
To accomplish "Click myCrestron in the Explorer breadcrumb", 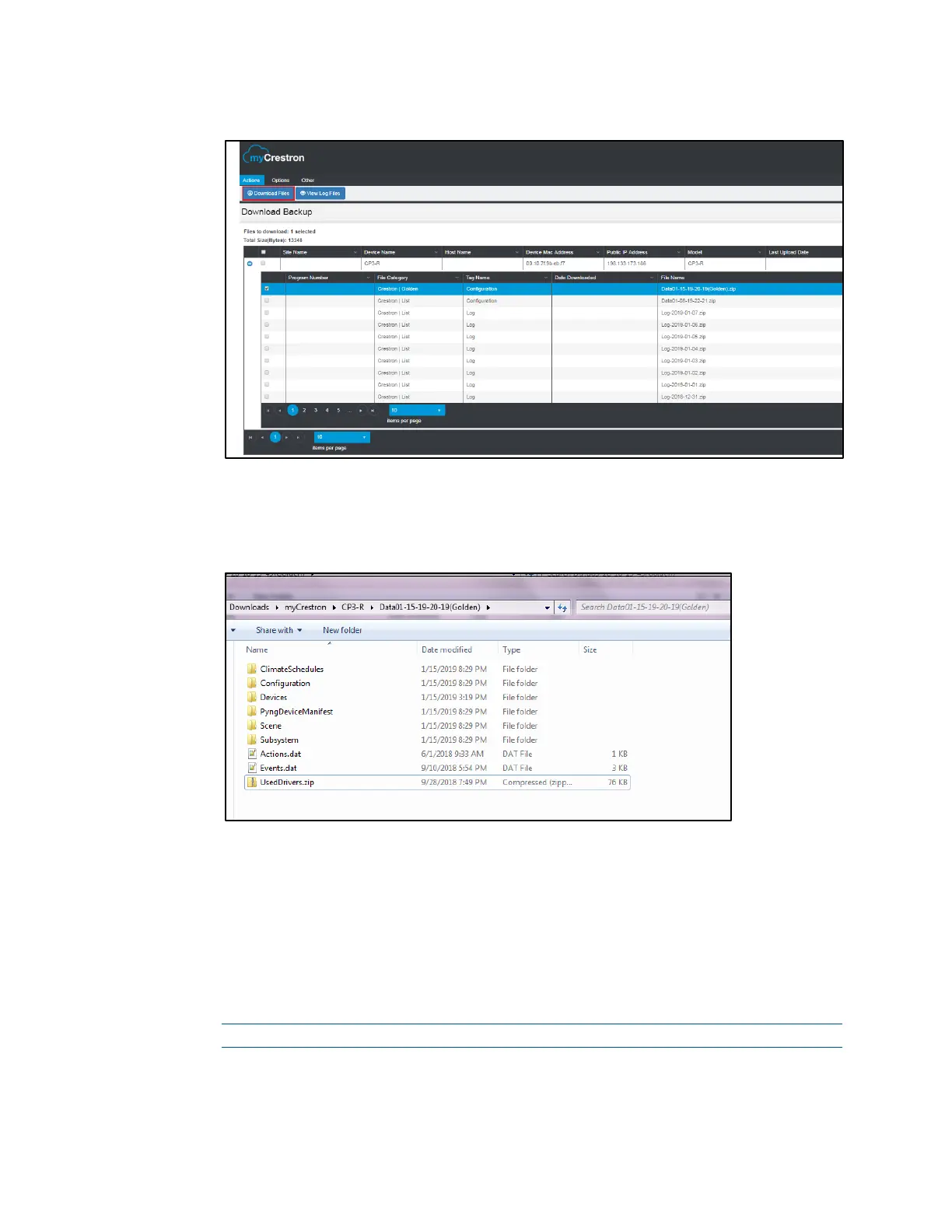I will click(x=306, y=607).
